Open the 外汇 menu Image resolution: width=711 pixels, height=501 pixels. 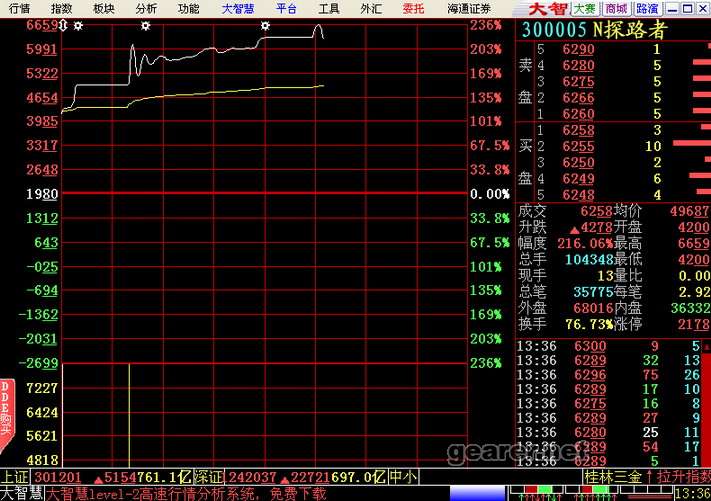[x=371, y=8]
